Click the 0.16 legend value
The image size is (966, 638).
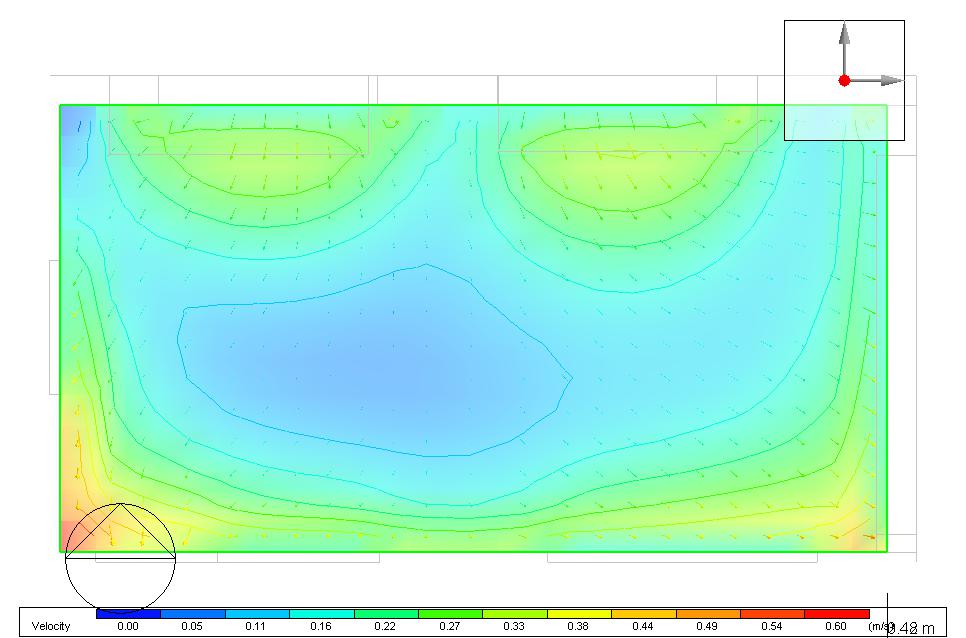[321, 626]
